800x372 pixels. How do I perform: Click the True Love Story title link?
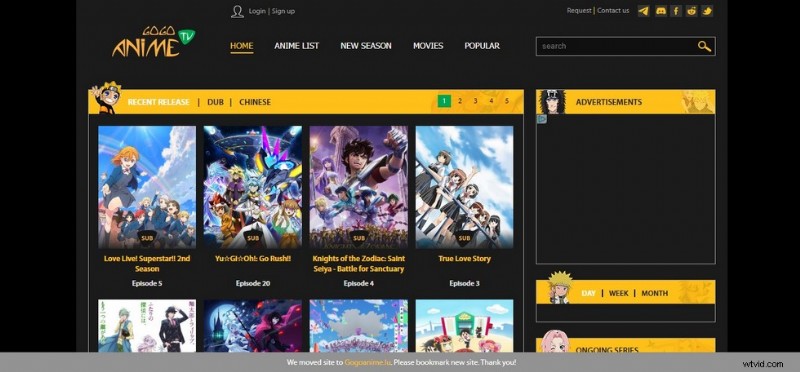click(464, 259)
